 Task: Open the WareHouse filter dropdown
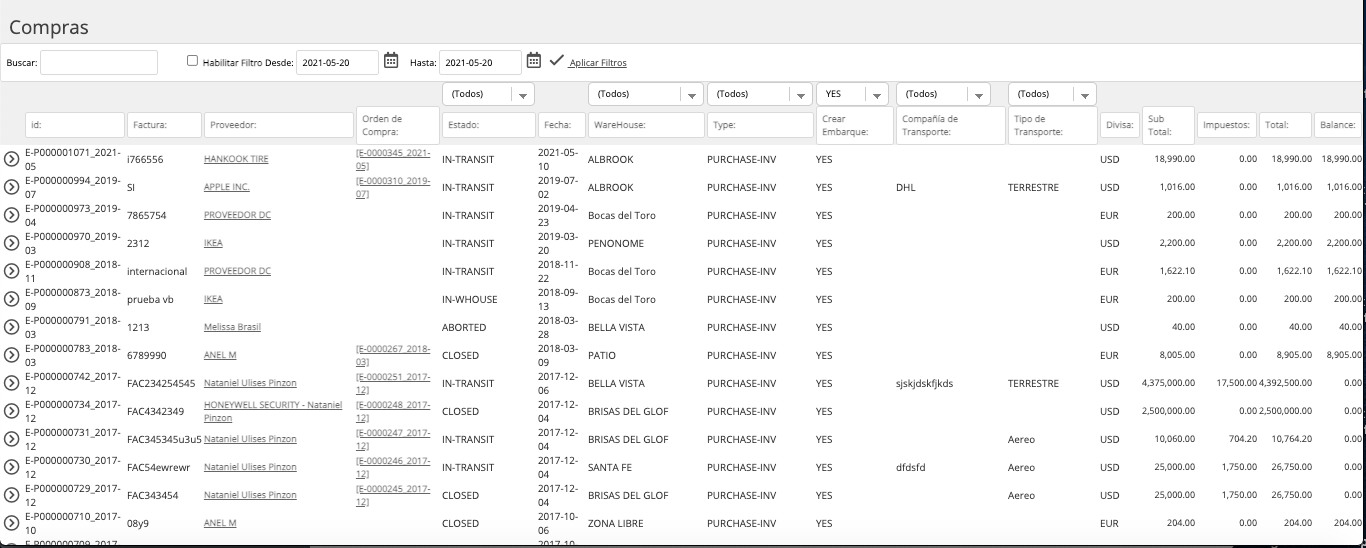[646, 94]
